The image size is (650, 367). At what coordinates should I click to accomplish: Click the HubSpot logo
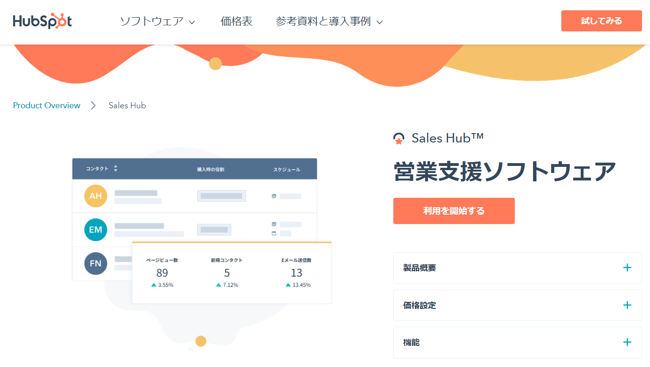(x=42, y=21)
